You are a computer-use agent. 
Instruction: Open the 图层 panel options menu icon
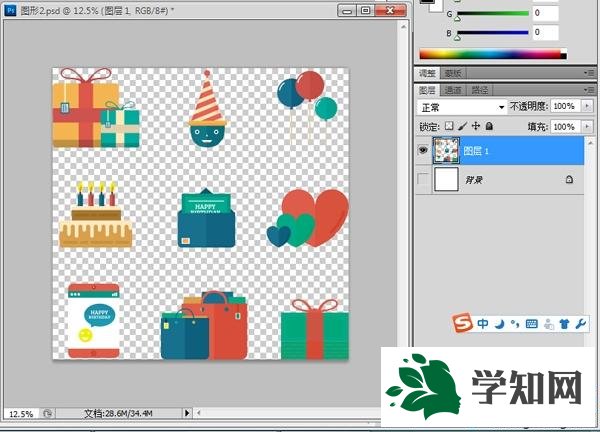point(589,90)
